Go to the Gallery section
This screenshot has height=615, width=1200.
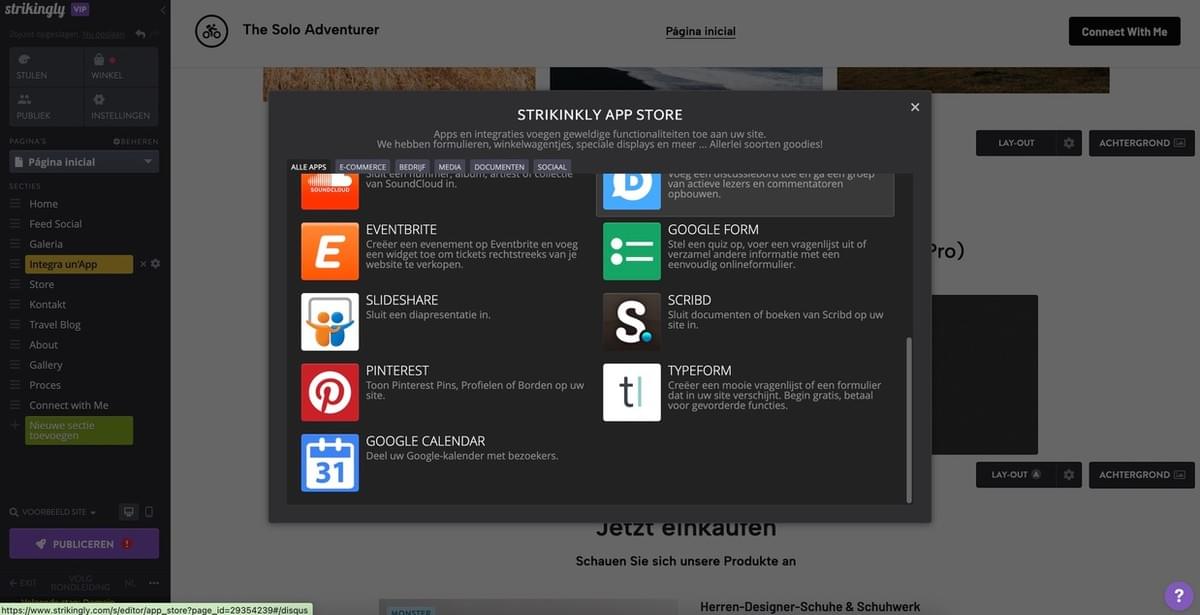(46, 365)
